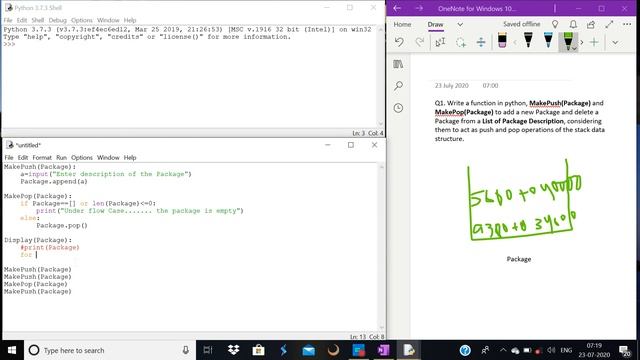Switch to Python IDLE in taskbar
Screen dimensions: 640x360
point(409,350)
